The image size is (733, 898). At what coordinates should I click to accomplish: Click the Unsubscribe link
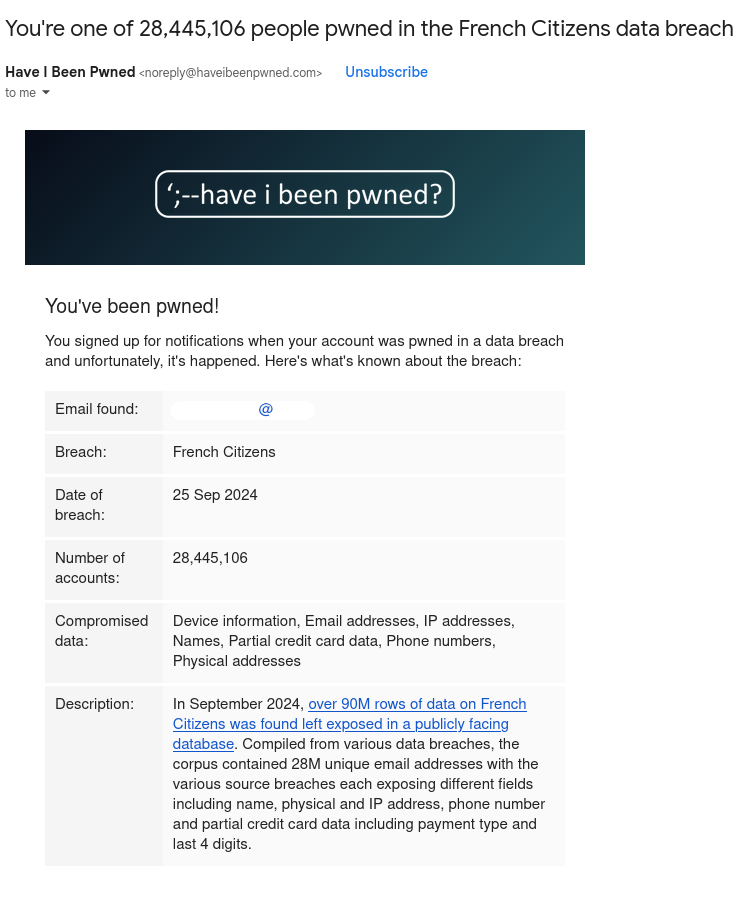click(x=386, y=72)
